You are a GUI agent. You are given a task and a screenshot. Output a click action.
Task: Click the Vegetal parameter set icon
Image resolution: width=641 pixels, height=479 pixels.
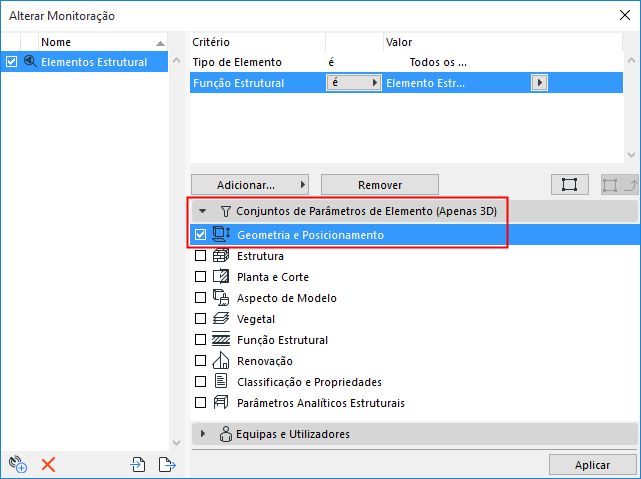(221, 319)
